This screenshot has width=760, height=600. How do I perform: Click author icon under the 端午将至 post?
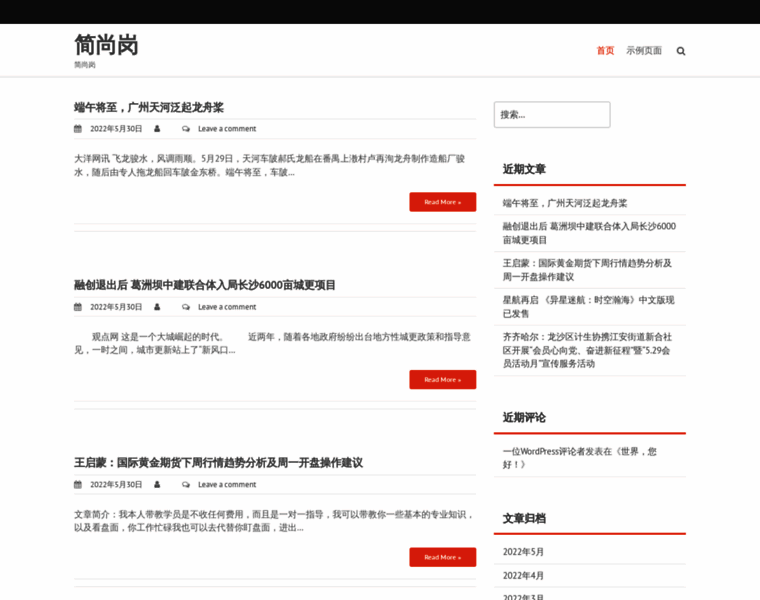tap(157, 129)
